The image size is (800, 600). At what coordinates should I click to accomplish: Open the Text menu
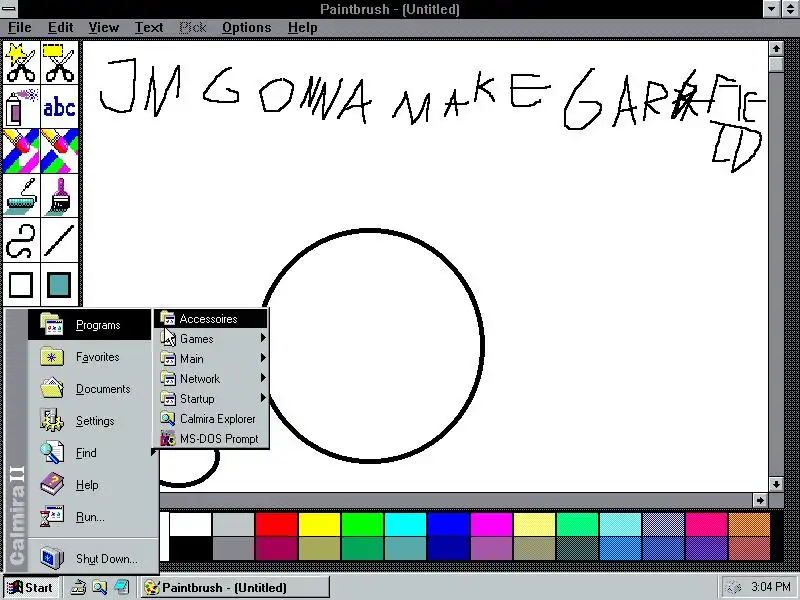pos(149,28)
